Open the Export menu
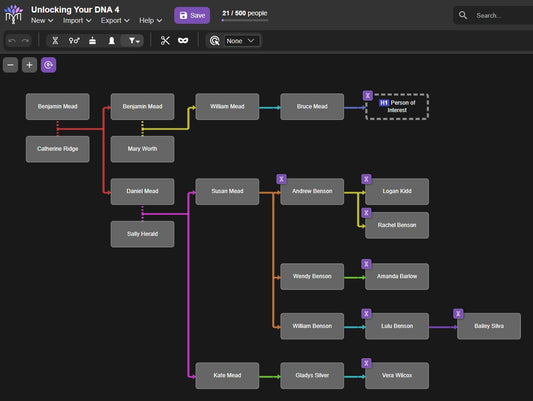This screenshot has height=401, width=533. click(x=115, y=20)
